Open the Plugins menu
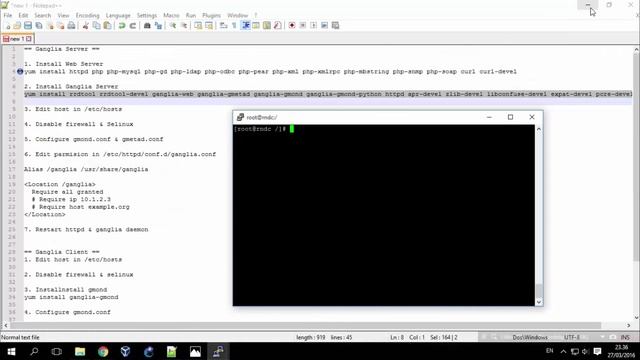Image resolution: width=640 pixels, height=360 pixels. [x=211, y=16]
